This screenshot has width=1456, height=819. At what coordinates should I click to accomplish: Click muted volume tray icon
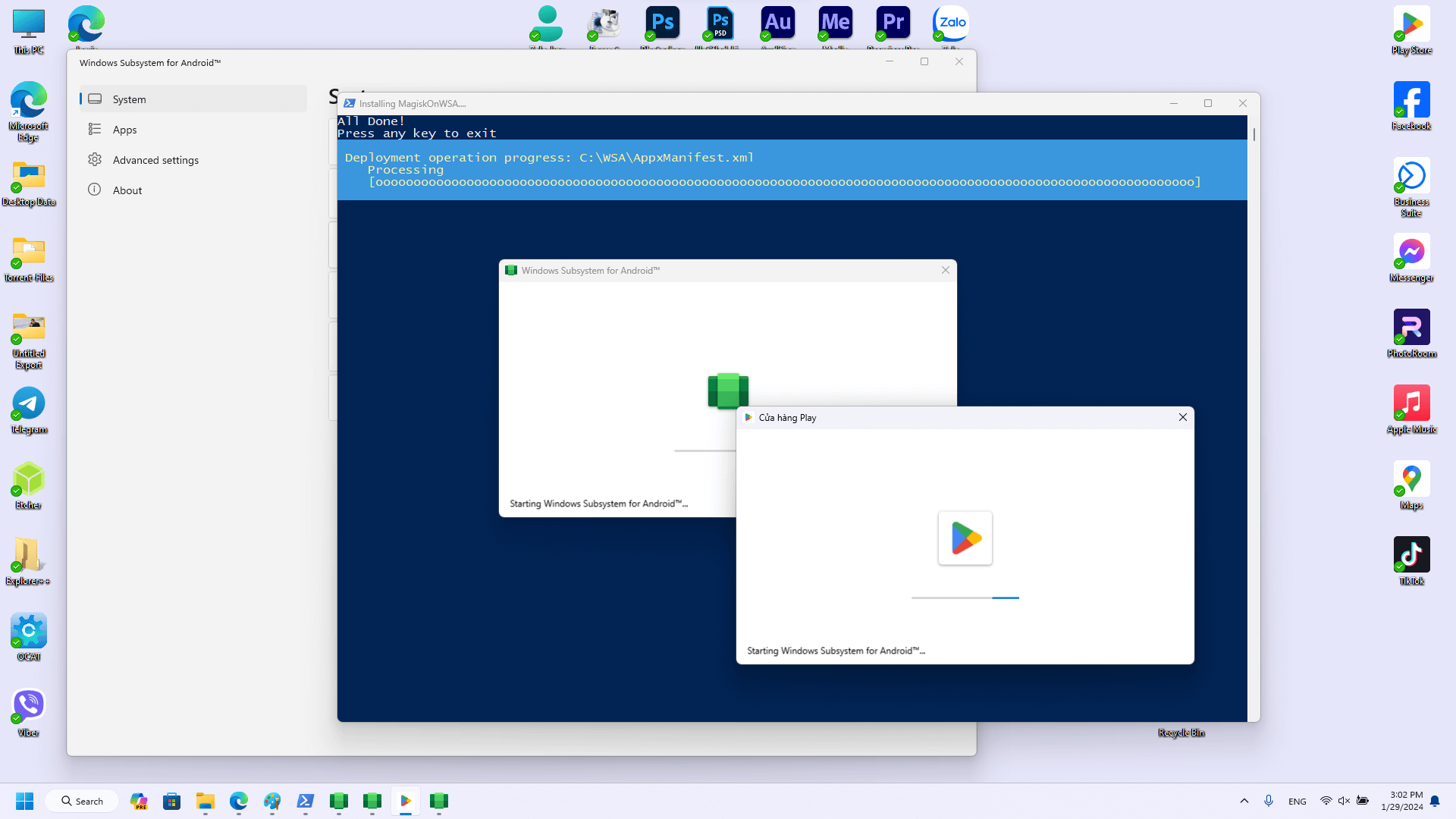click(1344, 801)
